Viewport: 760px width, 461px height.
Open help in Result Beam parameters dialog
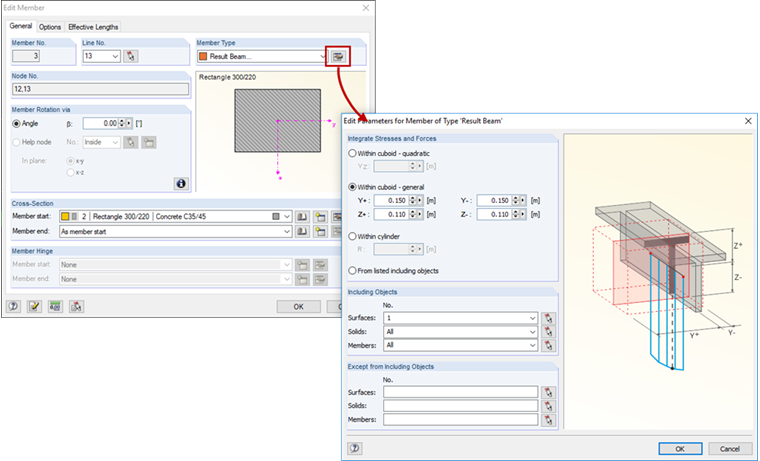[355, 448]
